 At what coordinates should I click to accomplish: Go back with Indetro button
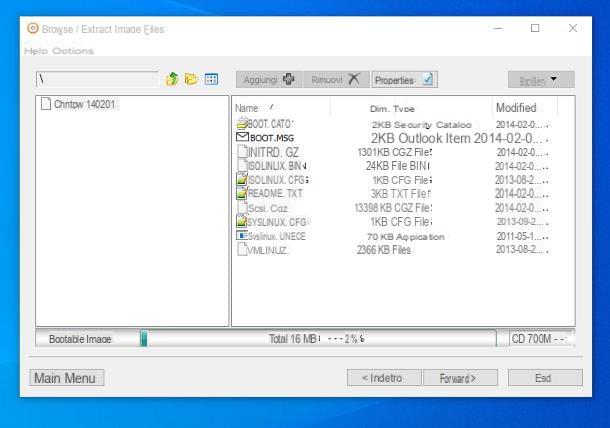click(x=384, y=378)
